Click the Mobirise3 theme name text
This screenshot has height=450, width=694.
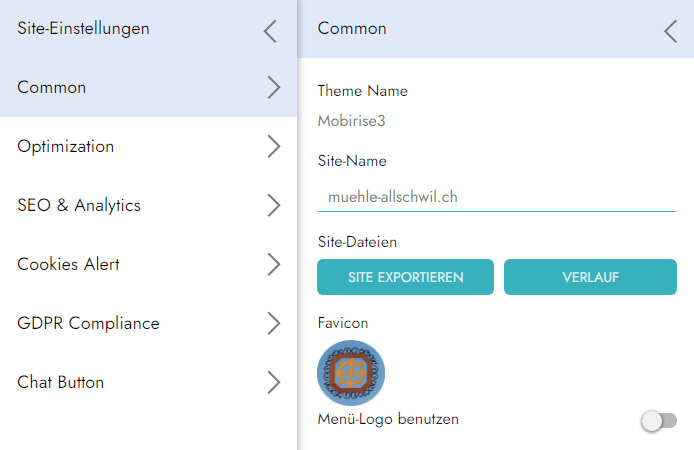click(x=351, y=121)
